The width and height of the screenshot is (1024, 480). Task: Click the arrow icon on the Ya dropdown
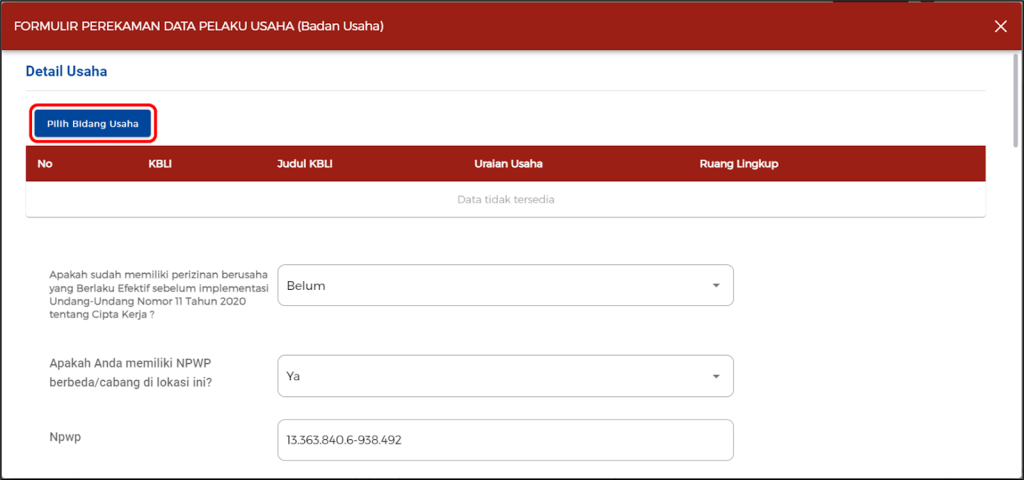pos(715,377)
